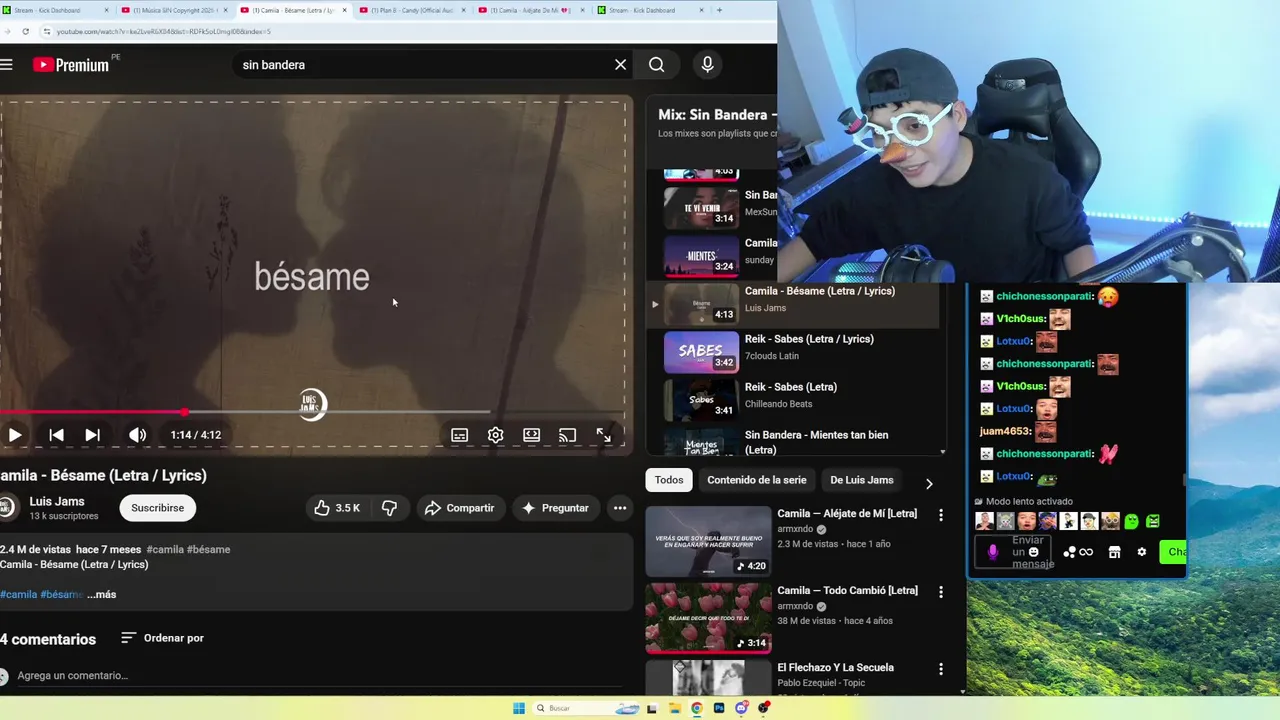
Task: Open 'Camila — Aléjate de Mí' thumbnail
Action: [x=708, y=541]
